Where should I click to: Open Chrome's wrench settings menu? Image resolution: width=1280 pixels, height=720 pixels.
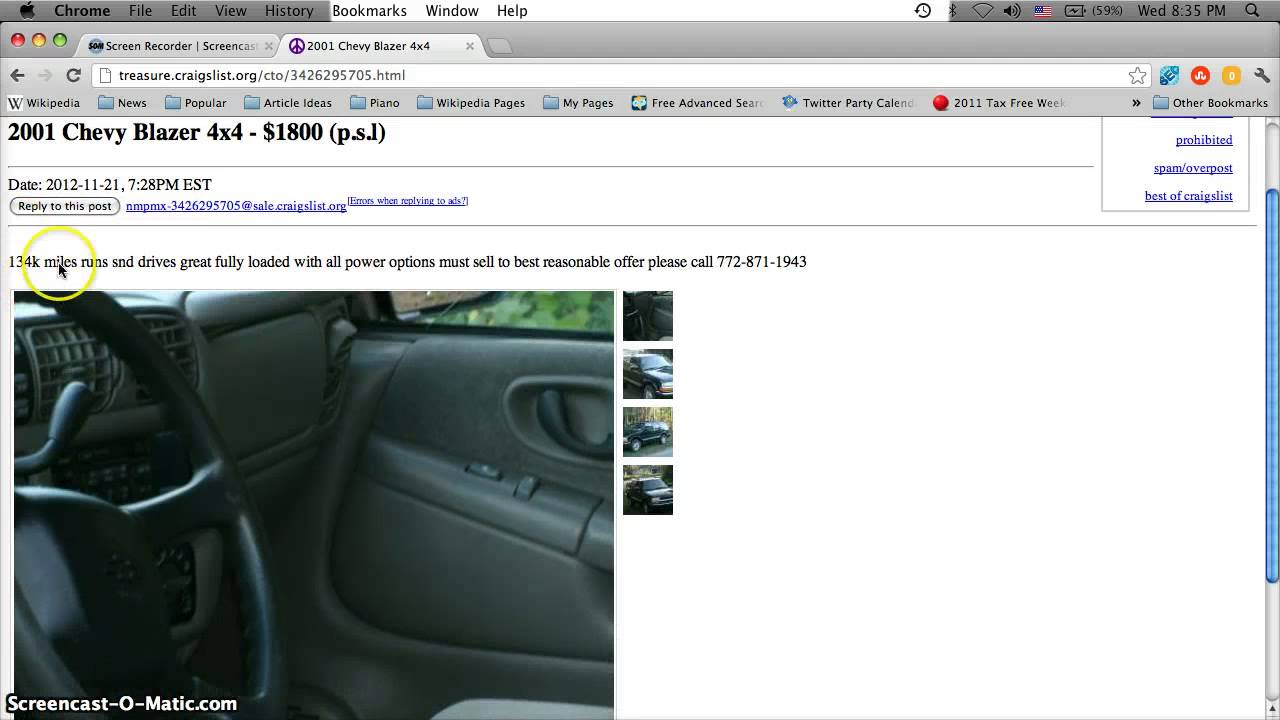(1262, 75)
